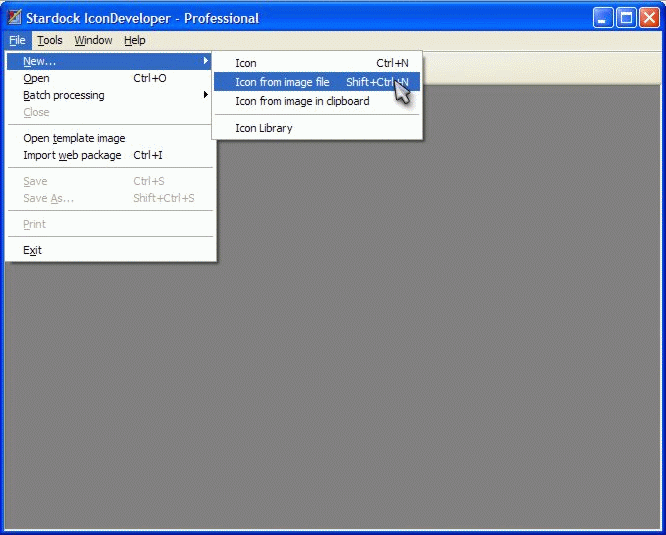This screenshot has width=666, height=535.
Task: Minimize the IconDeveloper window
Action: coord(602,18)
